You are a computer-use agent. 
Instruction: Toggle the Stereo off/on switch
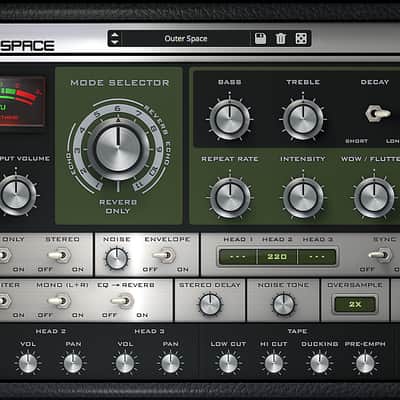60,255
